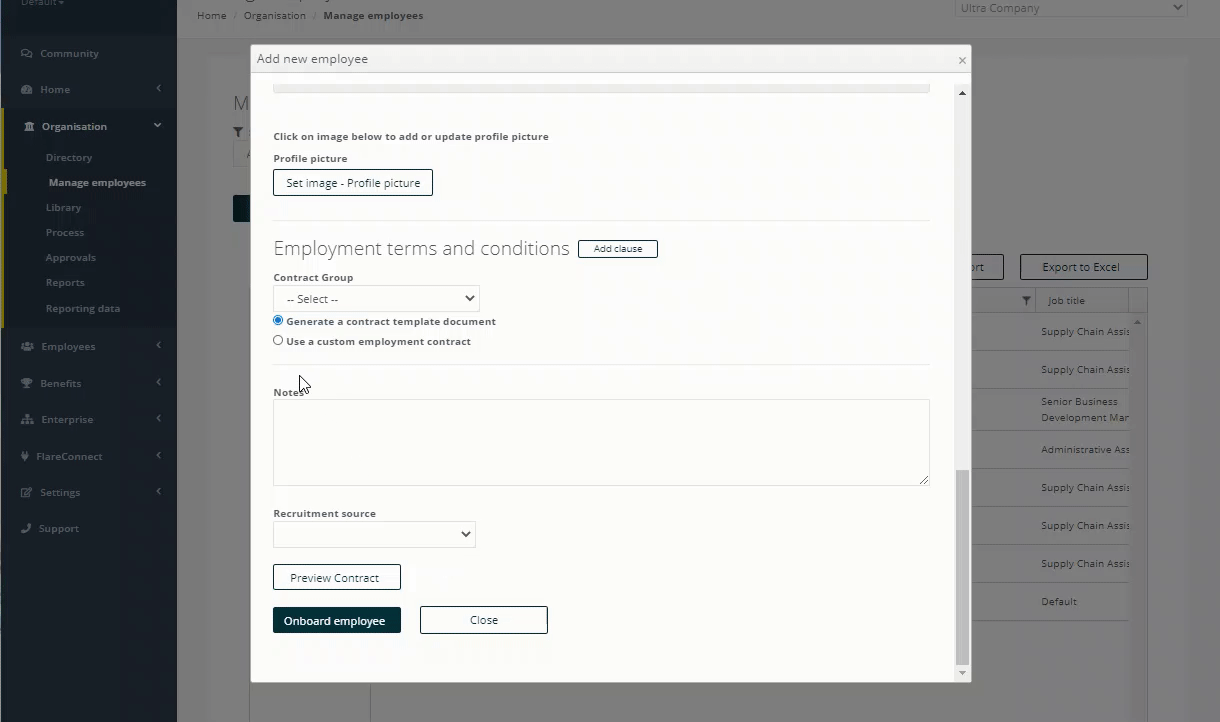The image size is (1220, 722).
Task: Open the Contract Group dropdown
Action: [x=376, y=299]
